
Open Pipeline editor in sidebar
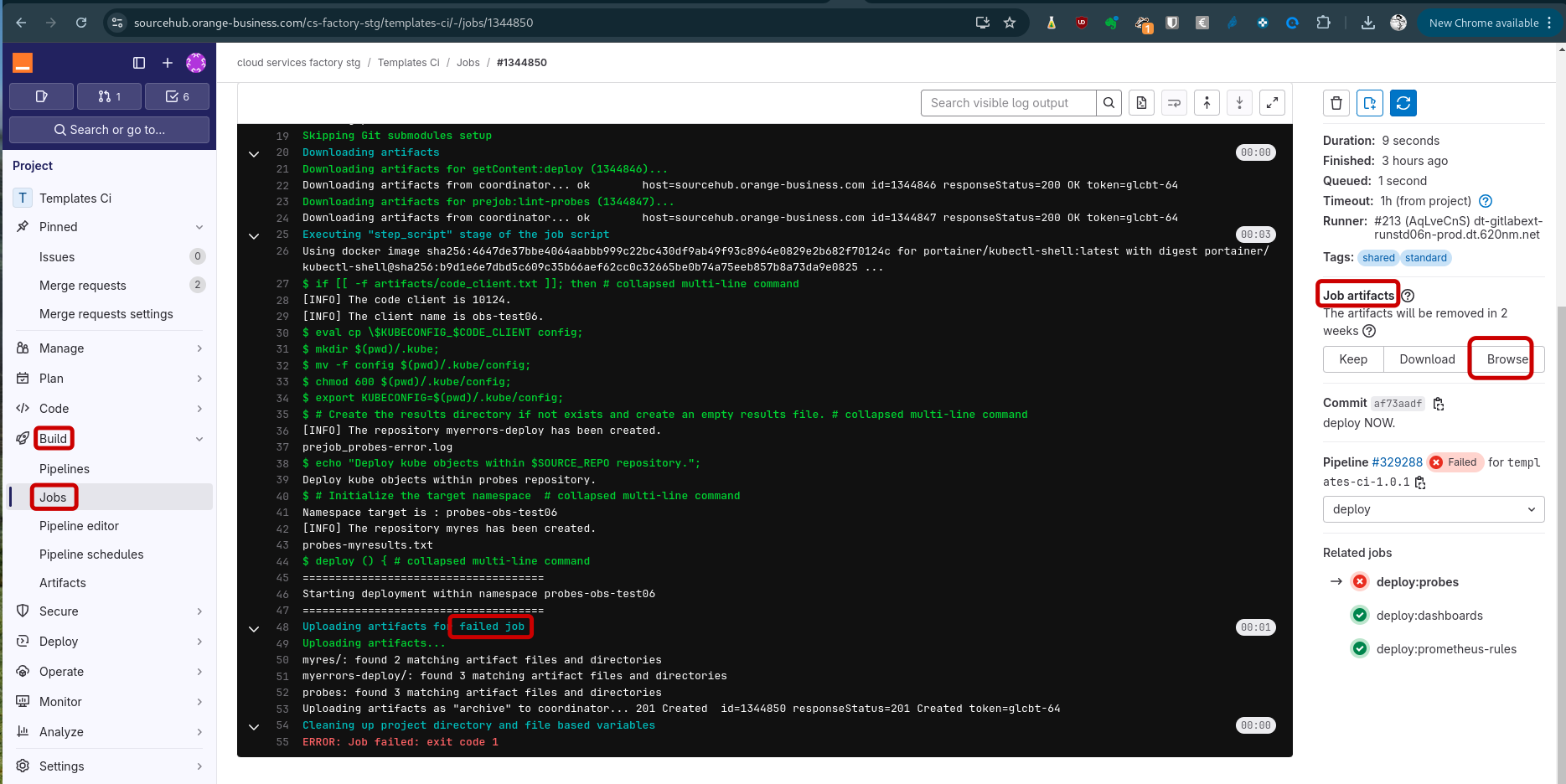[111, 526]
